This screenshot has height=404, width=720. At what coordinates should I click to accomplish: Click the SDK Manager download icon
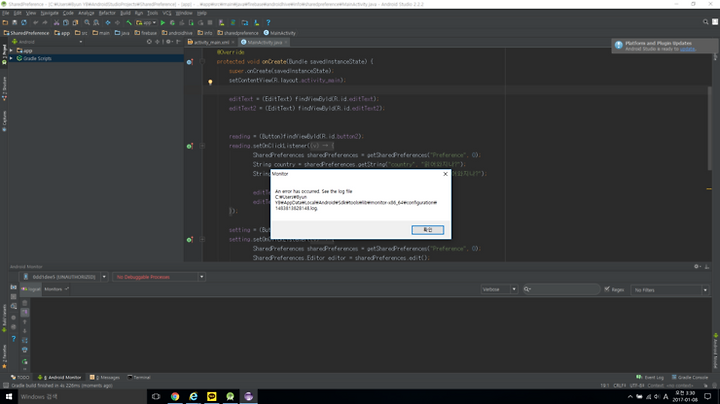257,22
